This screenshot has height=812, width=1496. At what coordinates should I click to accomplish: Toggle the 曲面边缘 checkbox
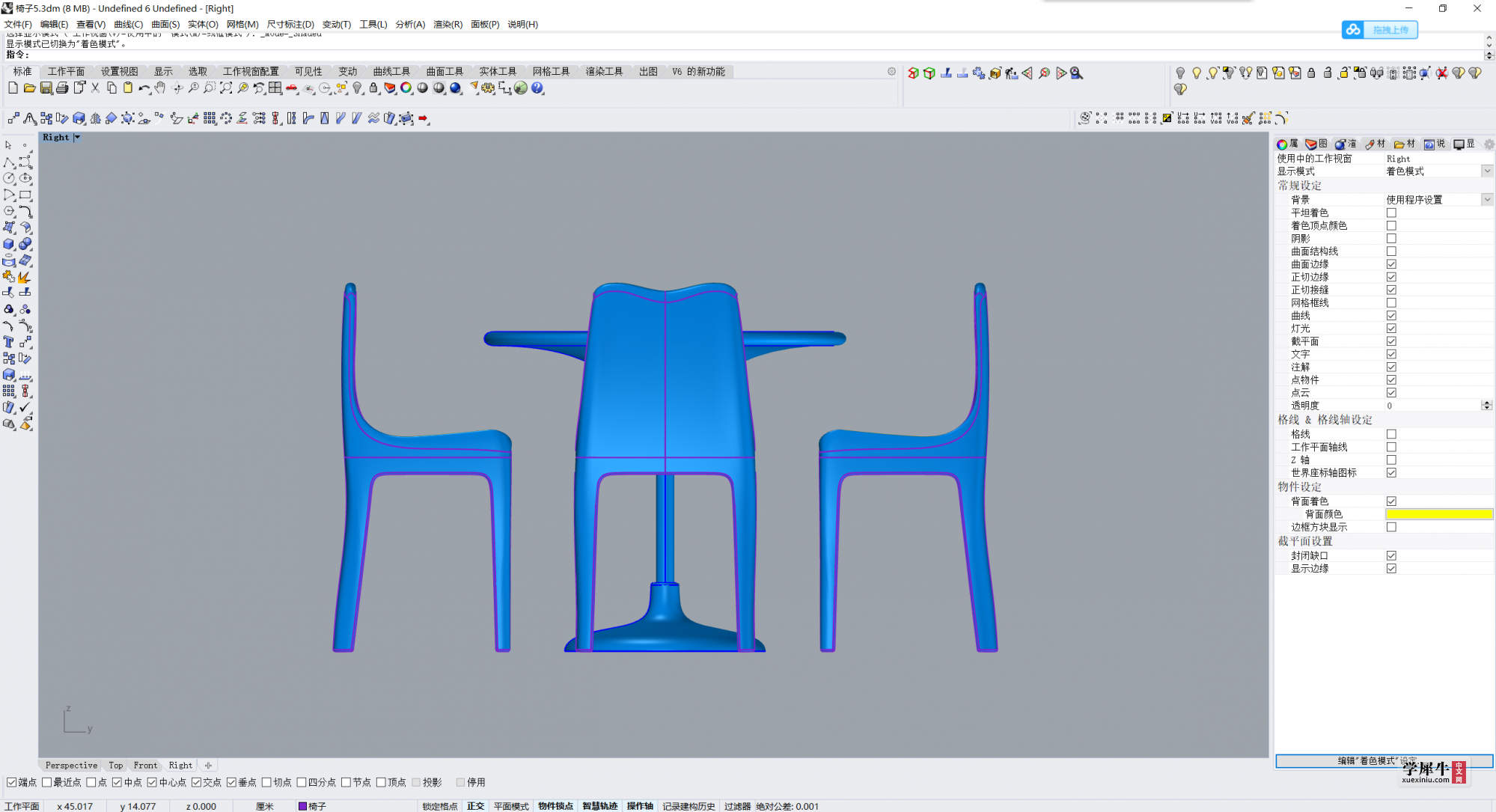point(1391,264)
